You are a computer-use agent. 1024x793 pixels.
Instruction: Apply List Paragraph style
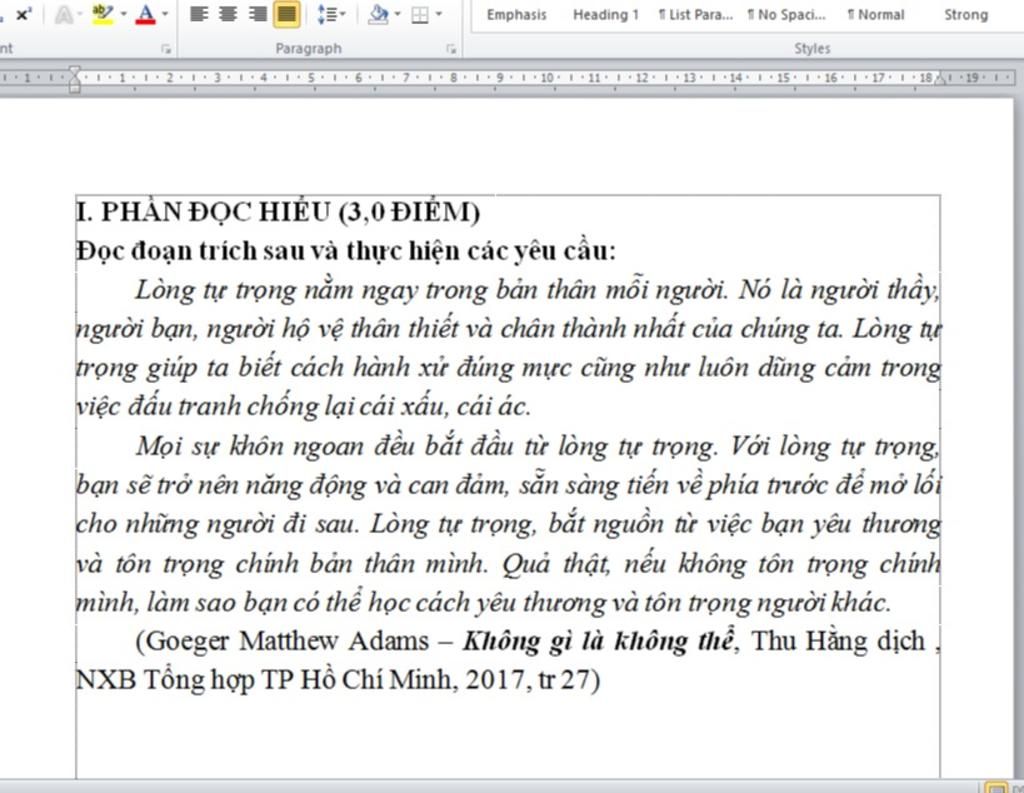tap(696, 14)
